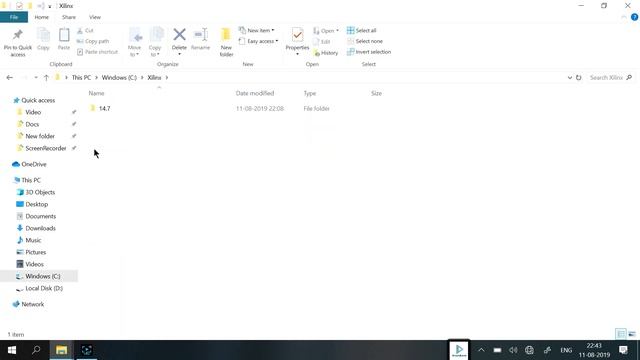This screenshot has width=640, height=360.
Task: Refresh the current folder view
Action: point(578,78)
